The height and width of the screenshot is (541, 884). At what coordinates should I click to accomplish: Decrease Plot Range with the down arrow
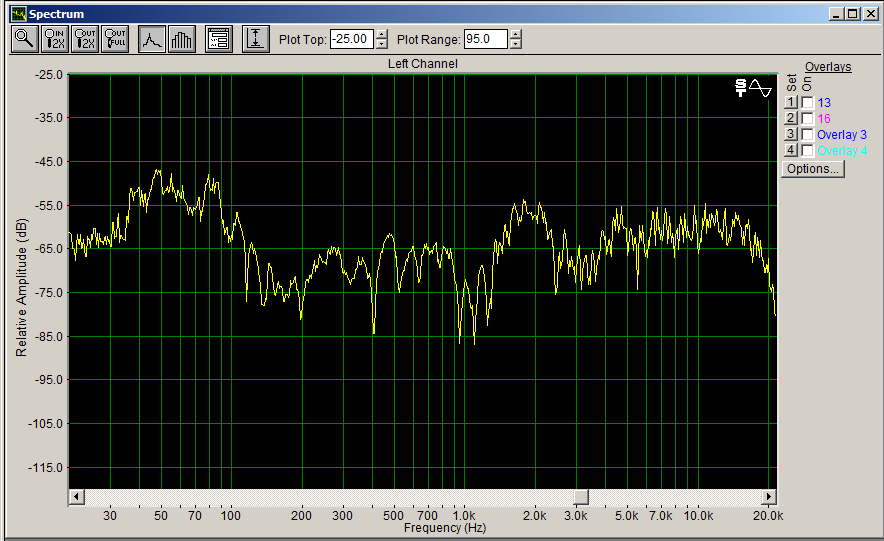(515, 44)
